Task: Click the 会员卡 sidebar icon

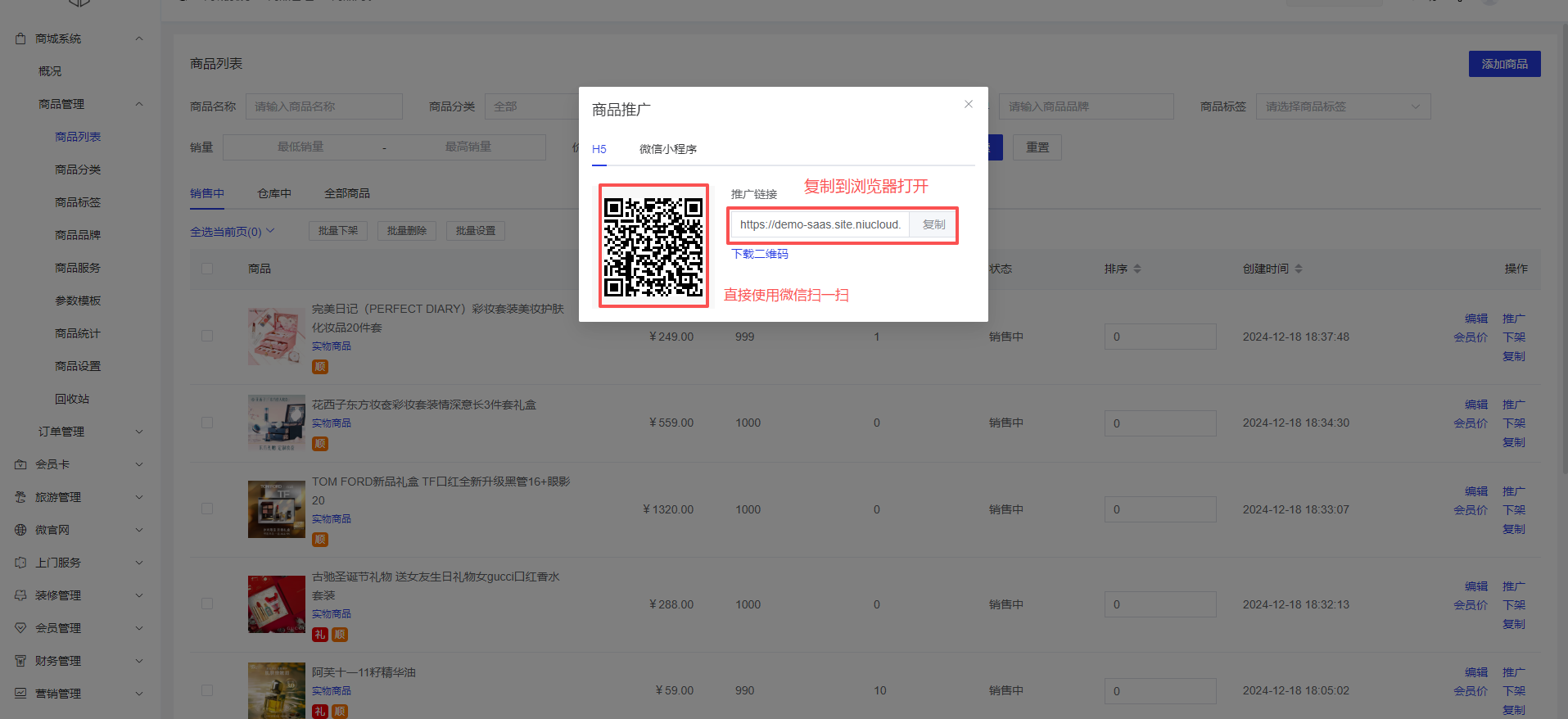Action: (x=20, y=464)
